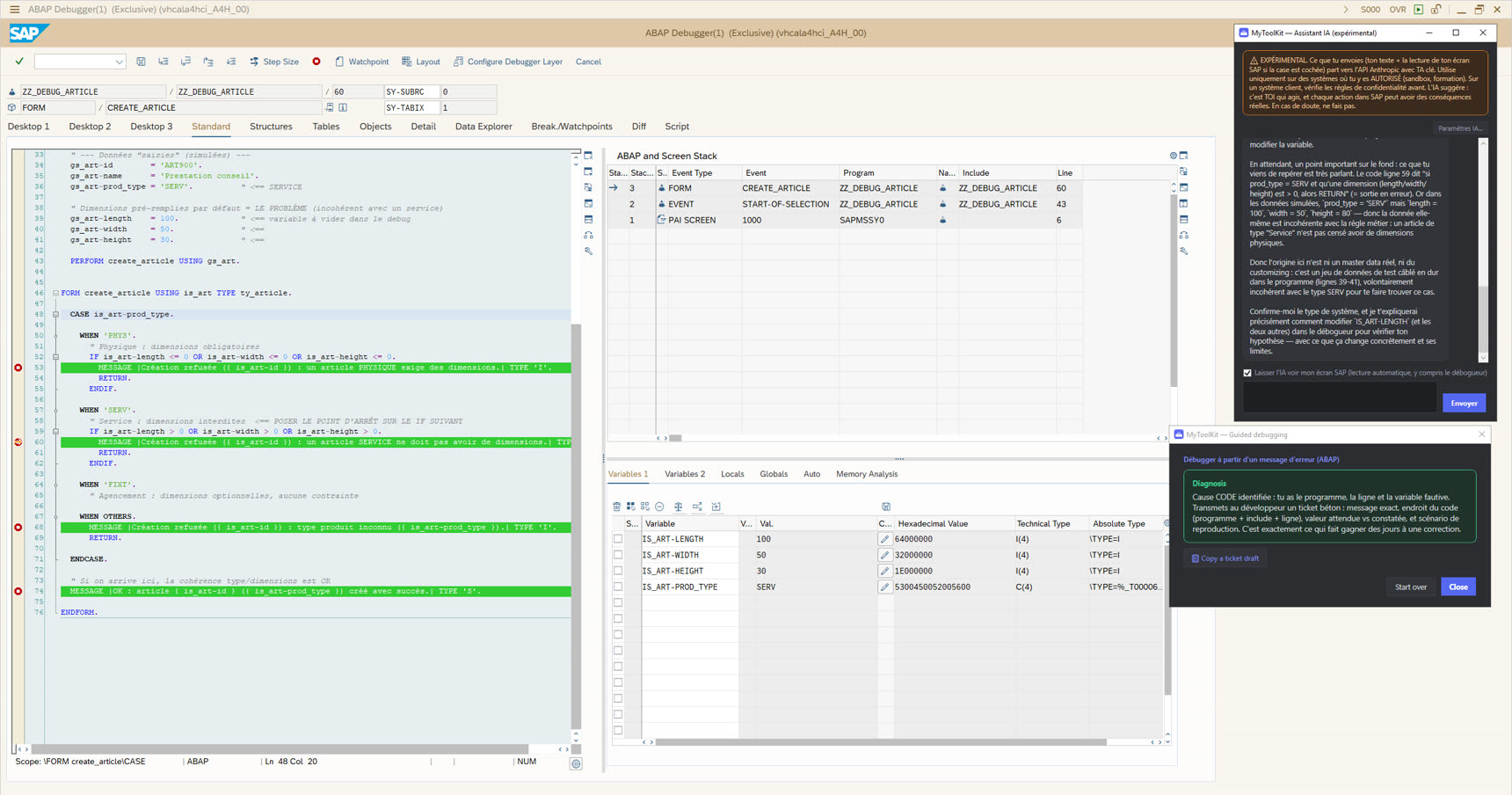
Task: Switch to Desktop 2 tab
Action: pos(91,127)
